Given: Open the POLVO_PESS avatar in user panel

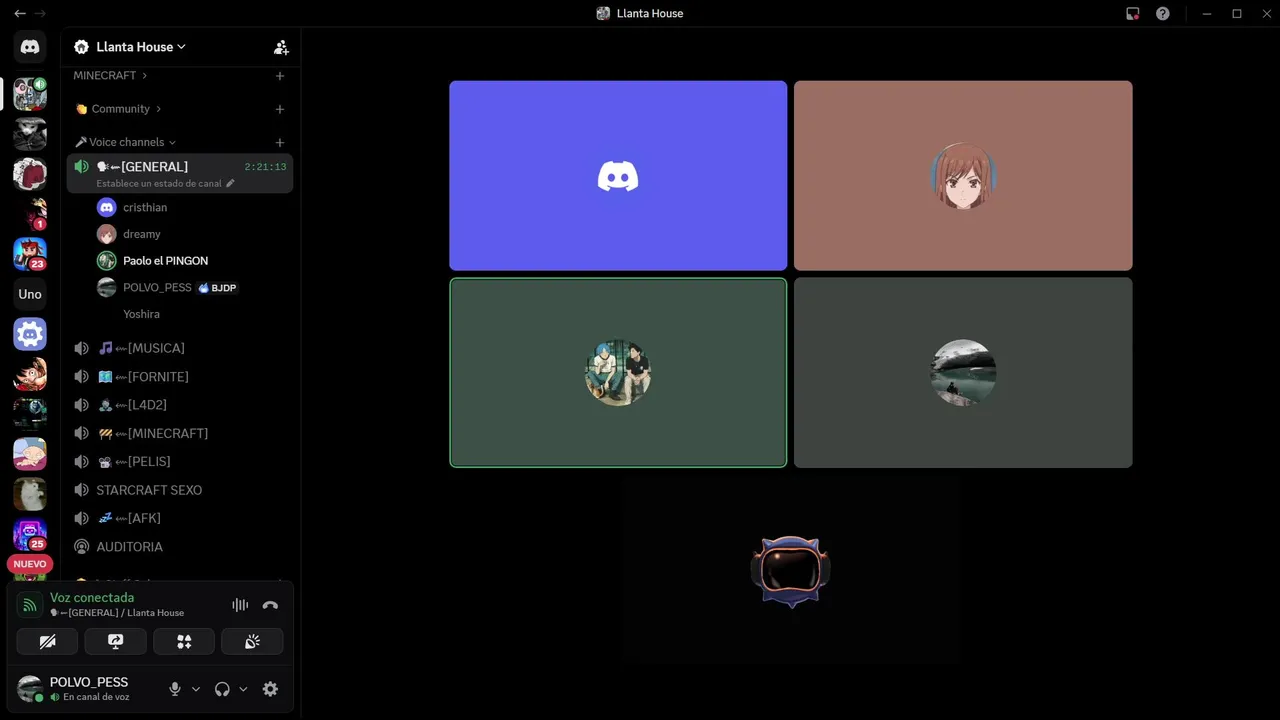Looking at the screenshot, I should (x=30, y=688).
